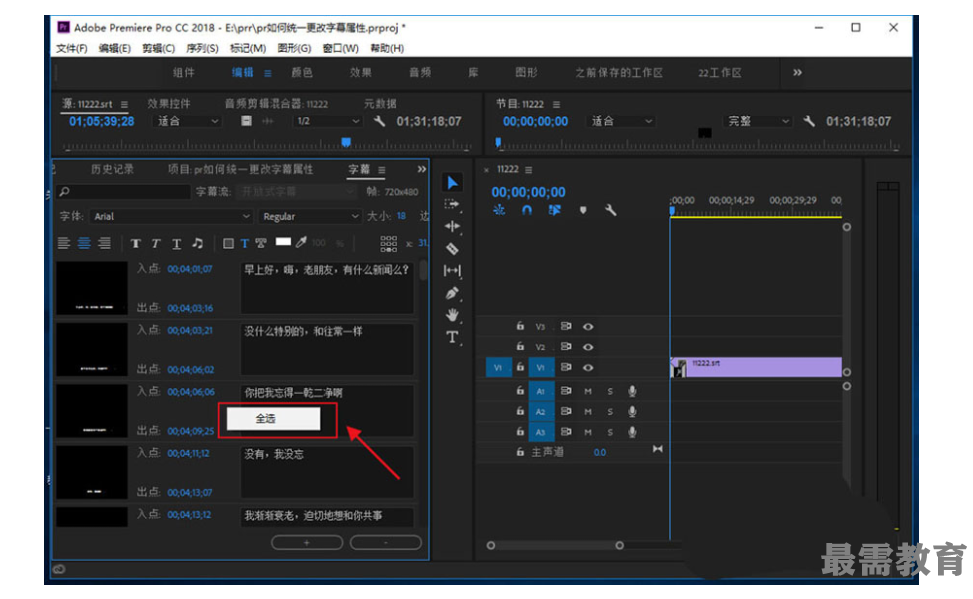This screenshot has height=599, width=973.
Task: Click the add caption plus button
Action: (306, 542)
